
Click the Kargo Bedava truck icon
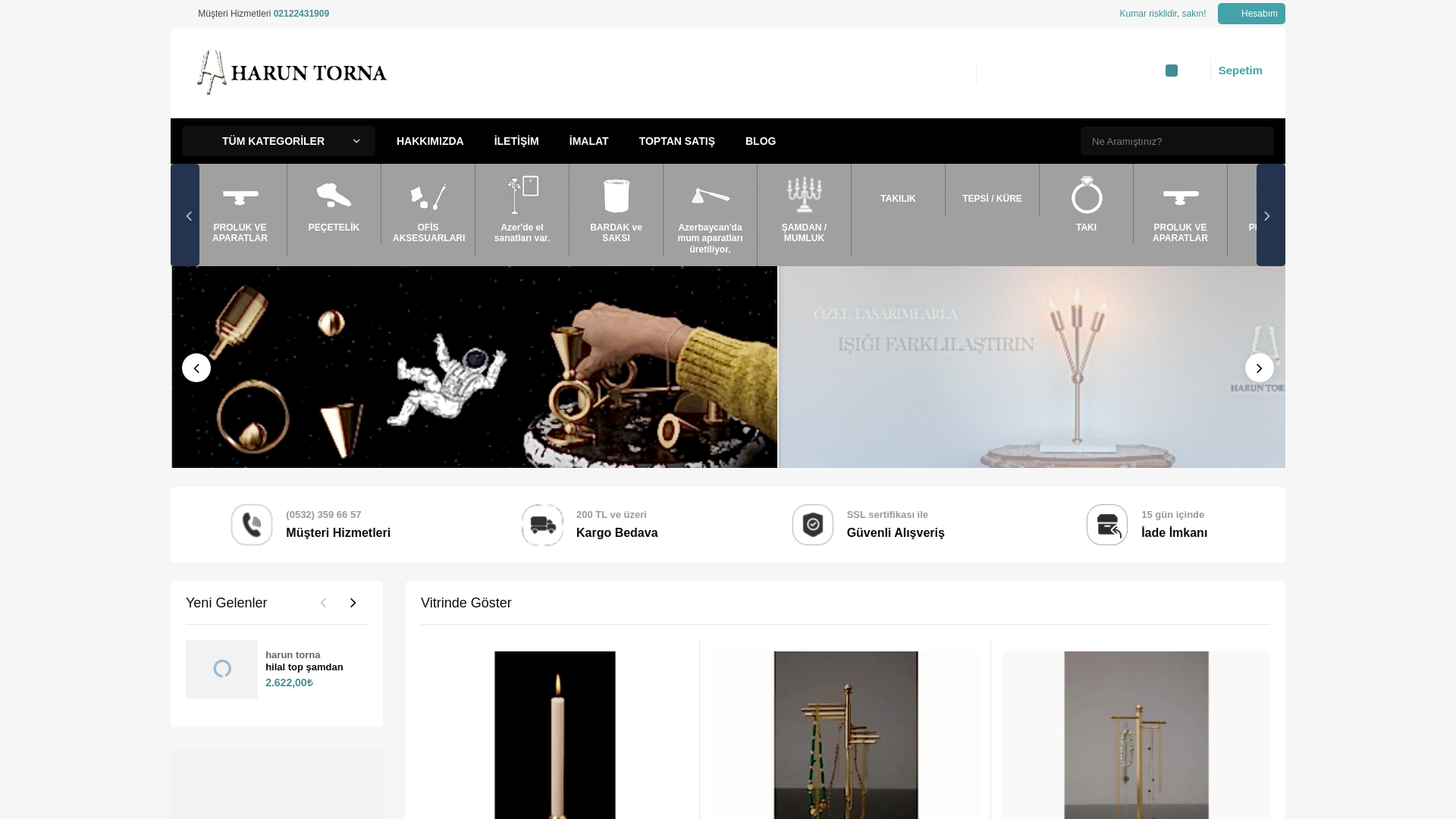(x=542, y=525)
